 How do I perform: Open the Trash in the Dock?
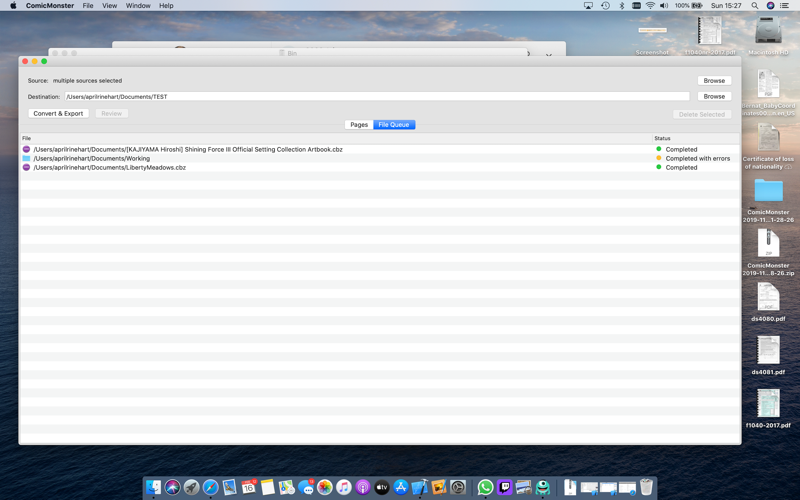[646, 487]
